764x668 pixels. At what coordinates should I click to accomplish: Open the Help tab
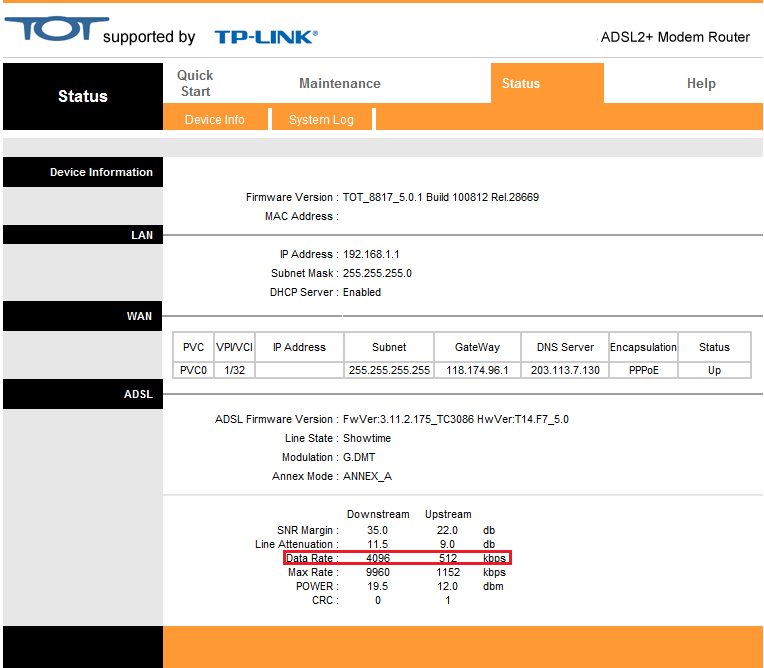pos(701,83)
